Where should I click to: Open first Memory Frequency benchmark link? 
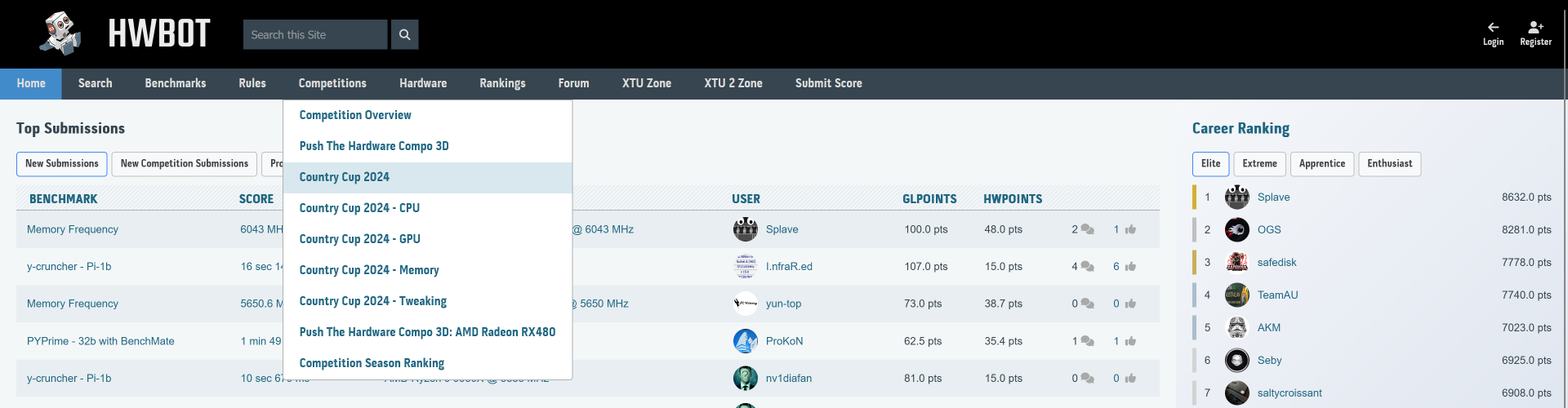tap(73, 229)
